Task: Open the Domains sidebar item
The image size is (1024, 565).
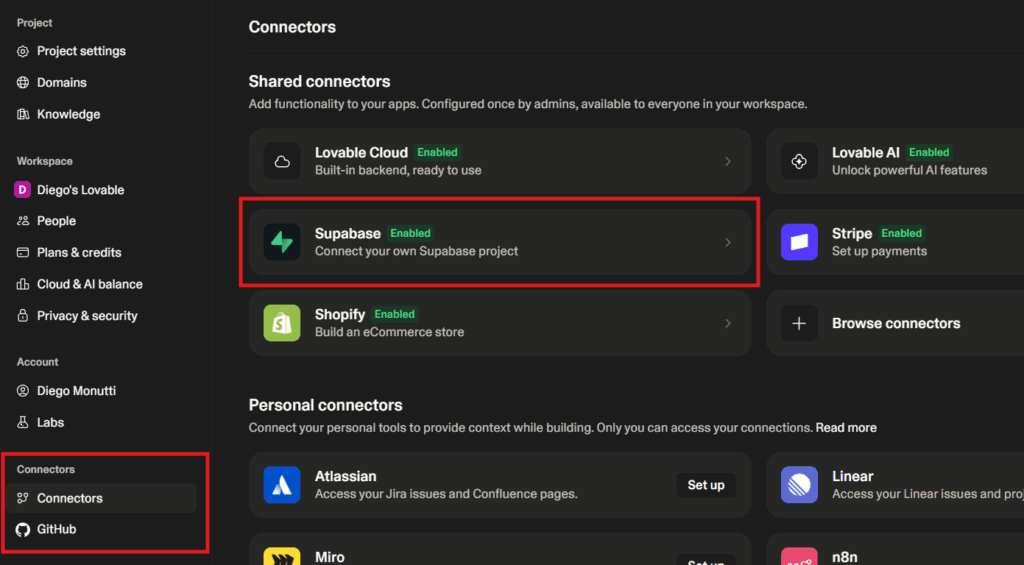Action: tap(101, 82)
